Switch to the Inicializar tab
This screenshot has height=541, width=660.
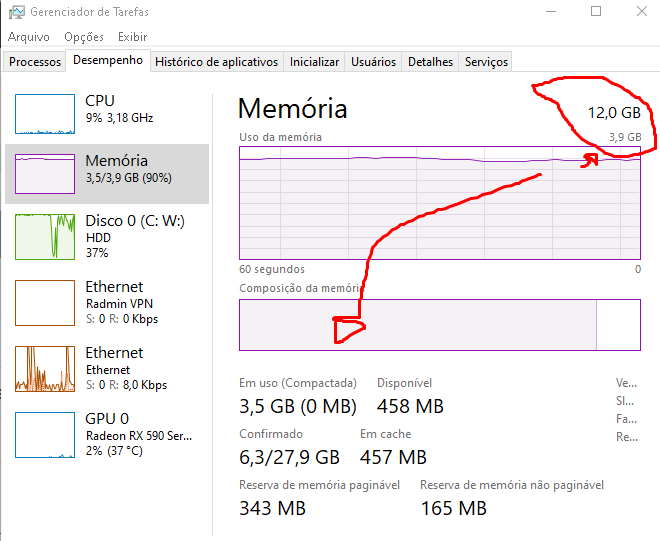(314, 62)
